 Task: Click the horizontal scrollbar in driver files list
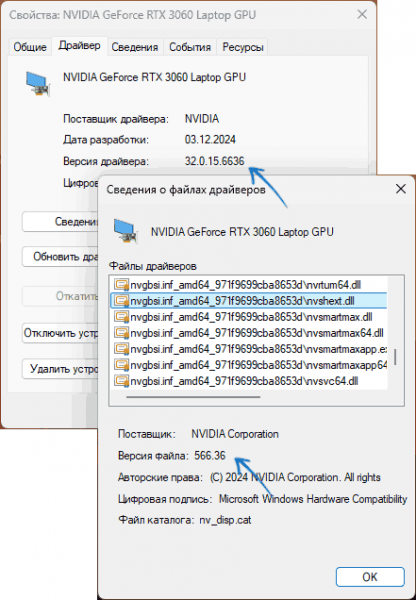193,397
